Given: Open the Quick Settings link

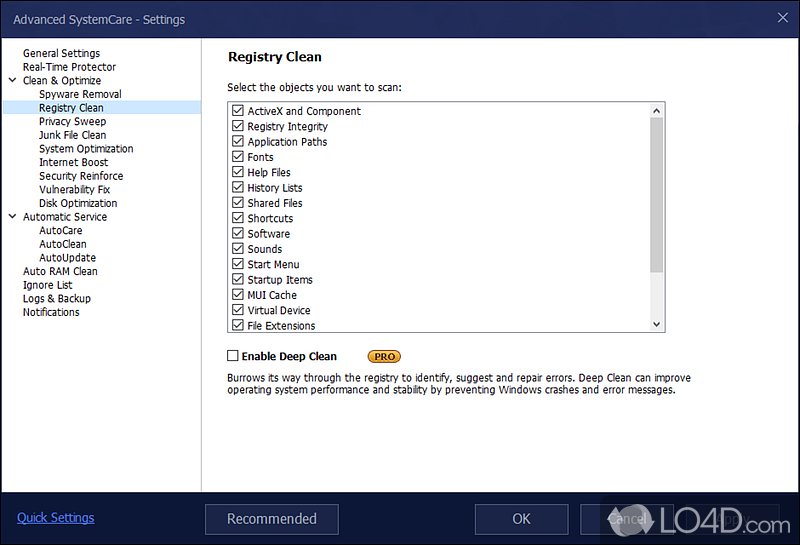Looking at the screenshot, I should tap(56, 518).
